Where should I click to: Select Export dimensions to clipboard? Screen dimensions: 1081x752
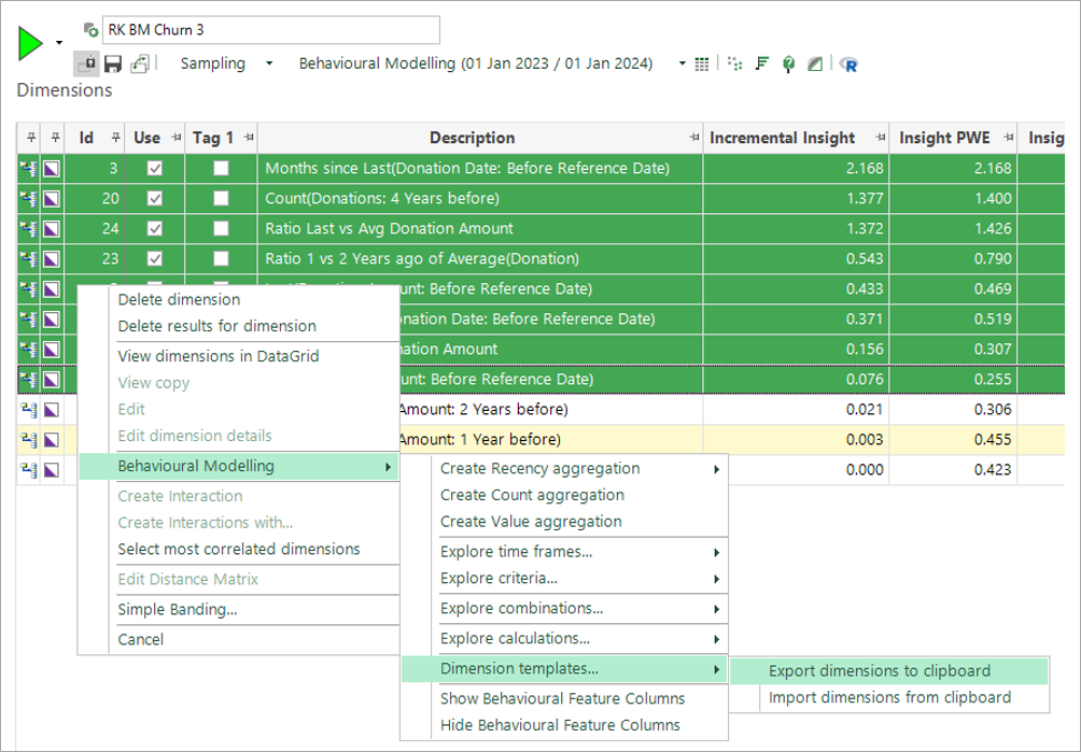(x=879, y=671)
